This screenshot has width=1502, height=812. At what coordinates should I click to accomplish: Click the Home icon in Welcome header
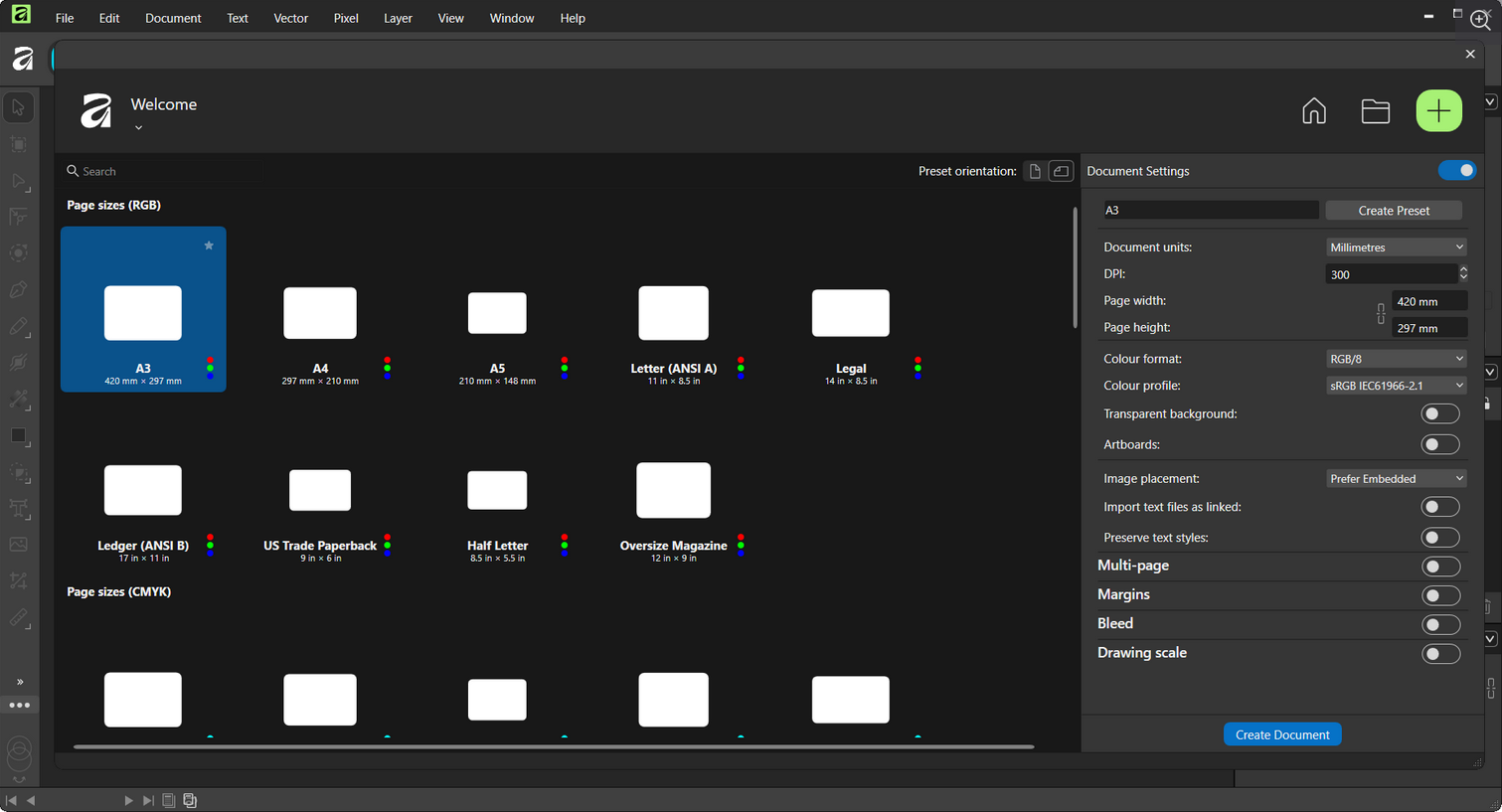(1313, 111)
